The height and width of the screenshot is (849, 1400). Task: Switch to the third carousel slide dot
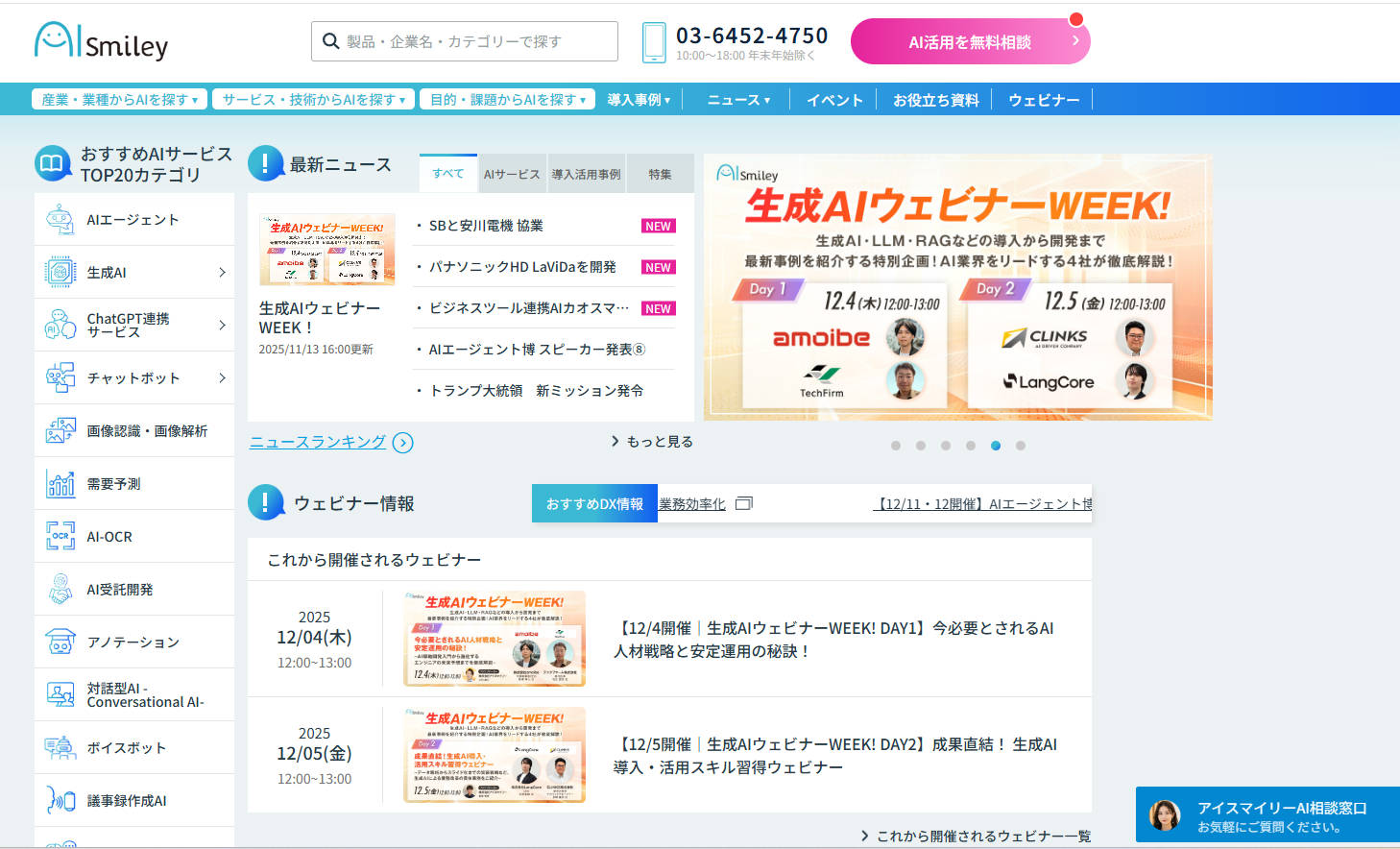point(946,446)
